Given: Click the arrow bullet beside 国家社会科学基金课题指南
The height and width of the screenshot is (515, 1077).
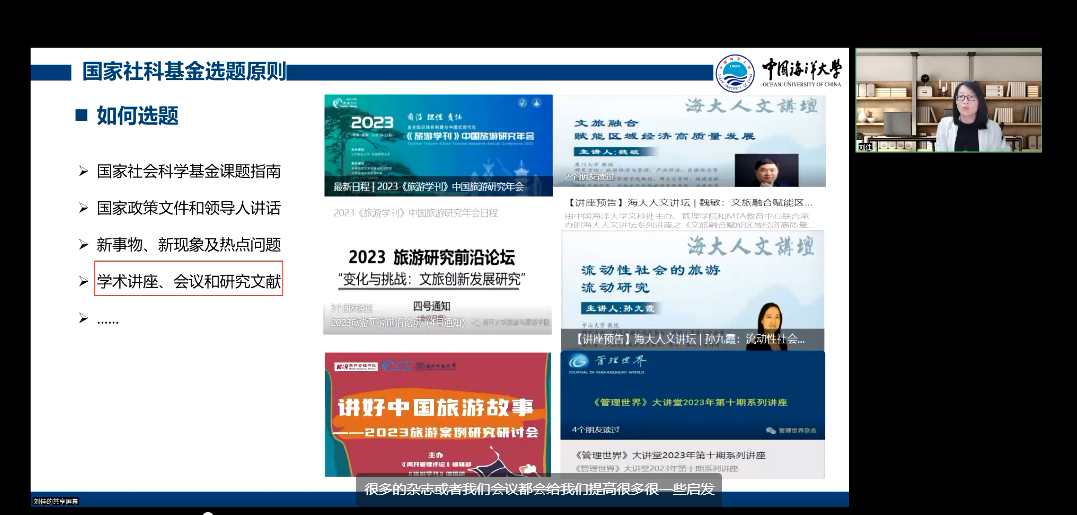Looking at the screenshot, I should point(83,171).
